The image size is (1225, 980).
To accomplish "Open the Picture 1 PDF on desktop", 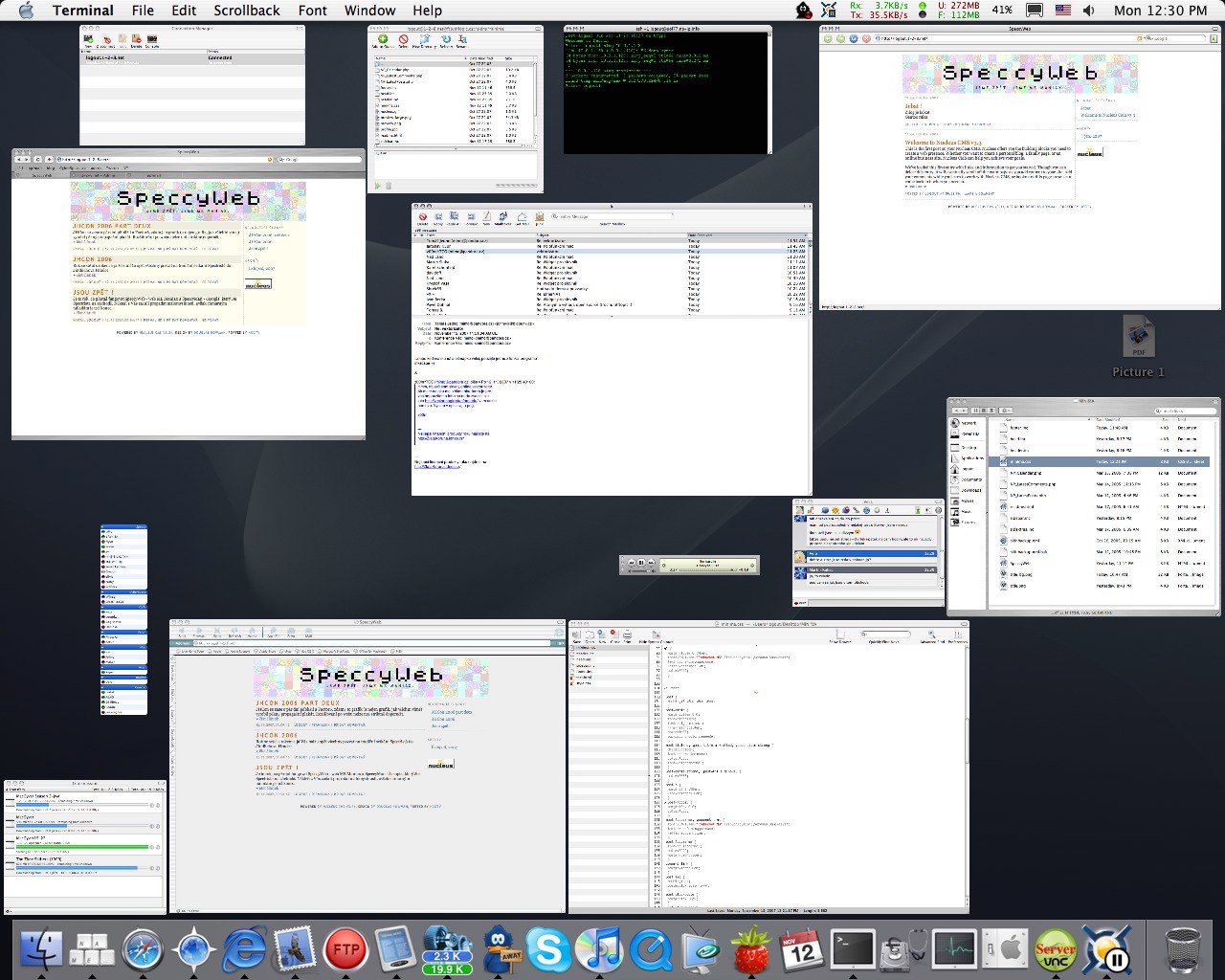I will click(x=1137, y=338).
